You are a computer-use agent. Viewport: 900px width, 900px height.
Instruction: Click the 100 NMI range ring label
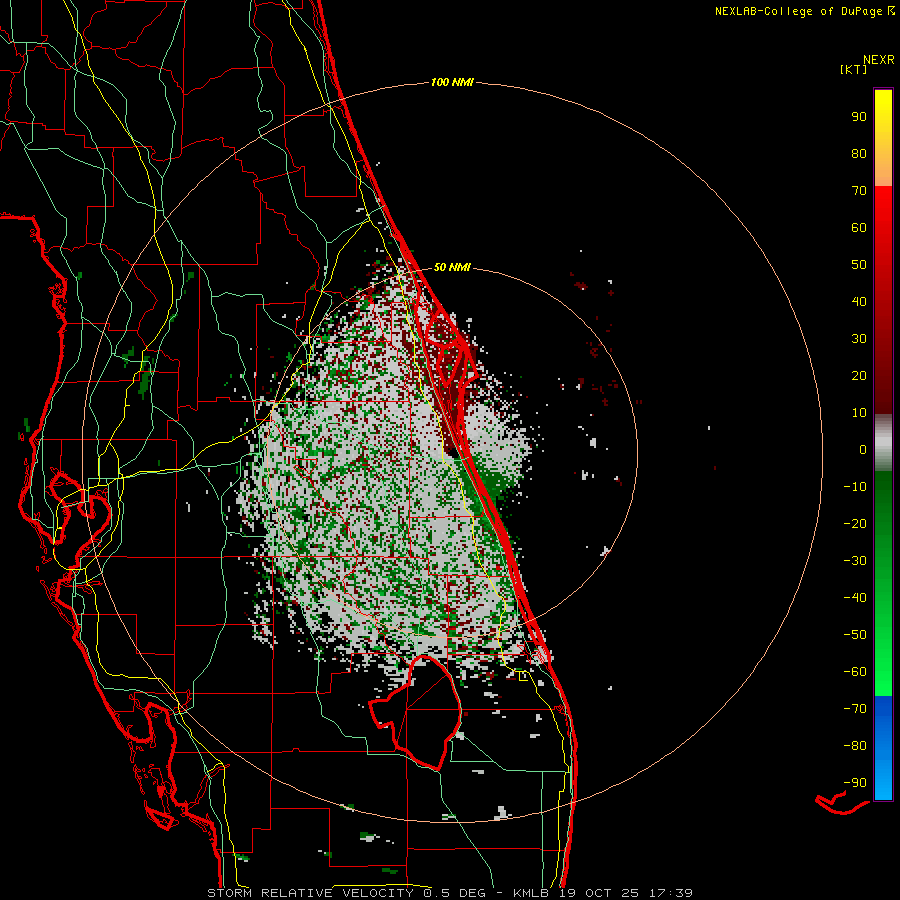[452, 83]
